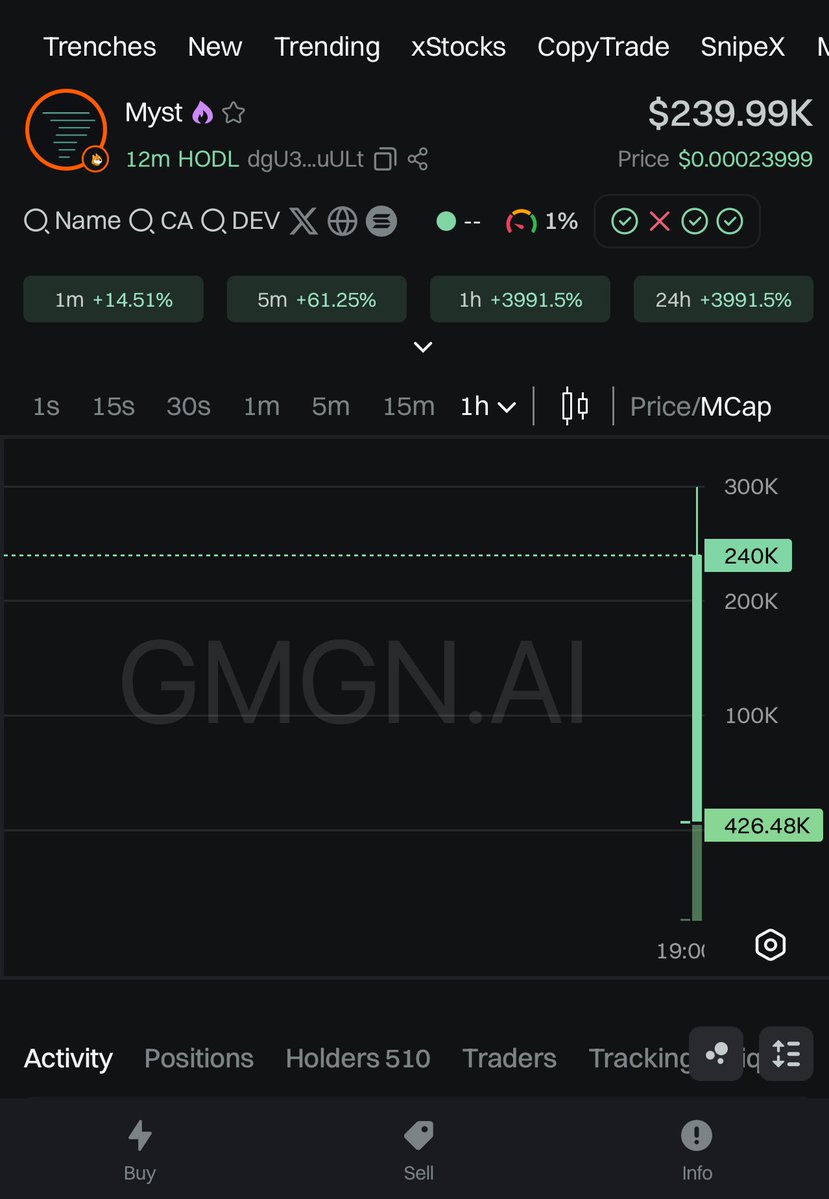Tap the bubble map icon near Tracking

[x=716, y=1054]
